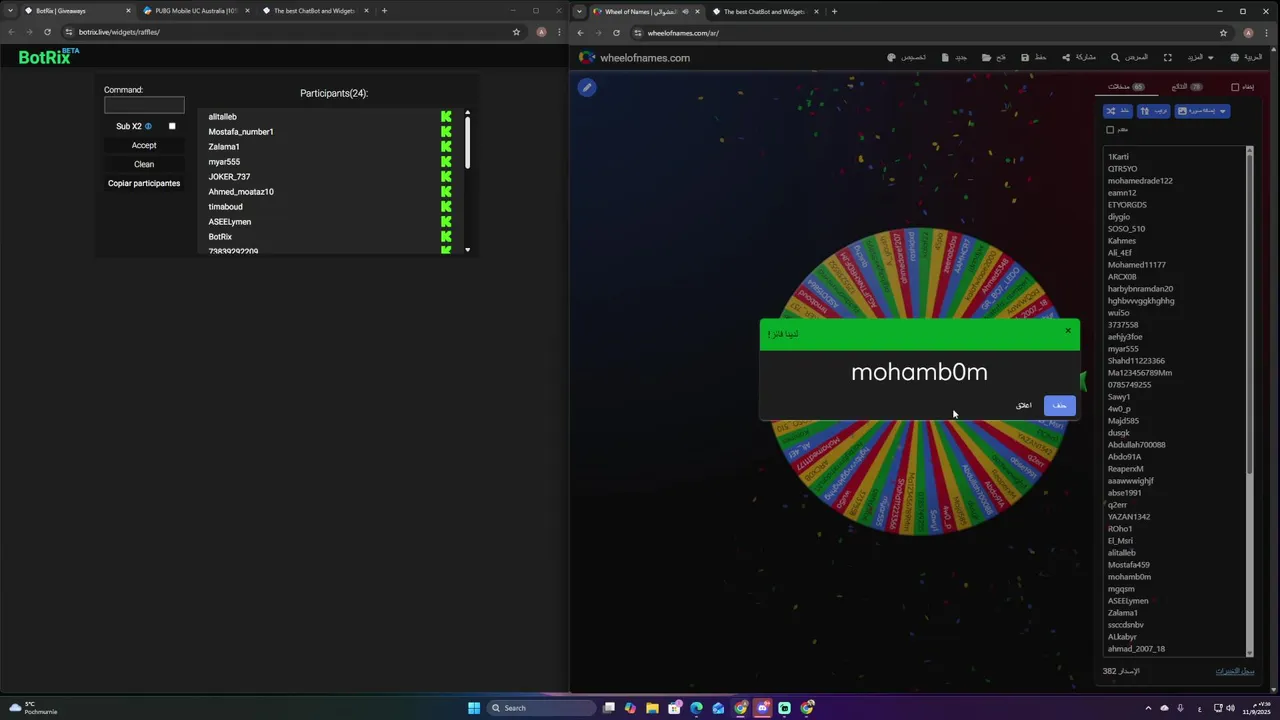The width and height of the screenshot is (1280, 720).
Task: Click the Accept button in BotRix
Action: point(144,145)
